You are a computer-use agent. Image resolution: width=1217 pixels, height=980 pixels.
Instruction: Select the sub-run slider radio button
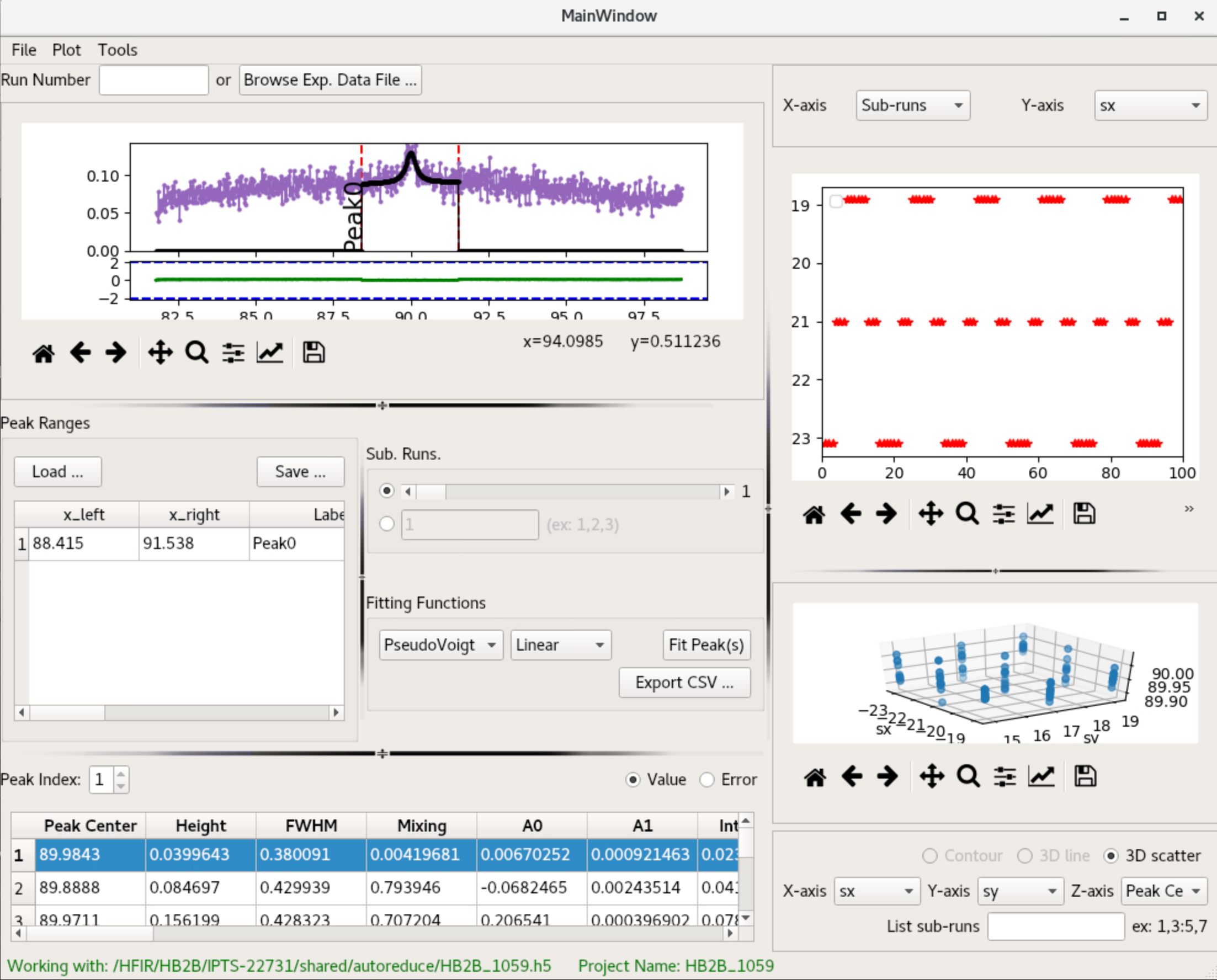pyautogui.click(x=387, y=491)
